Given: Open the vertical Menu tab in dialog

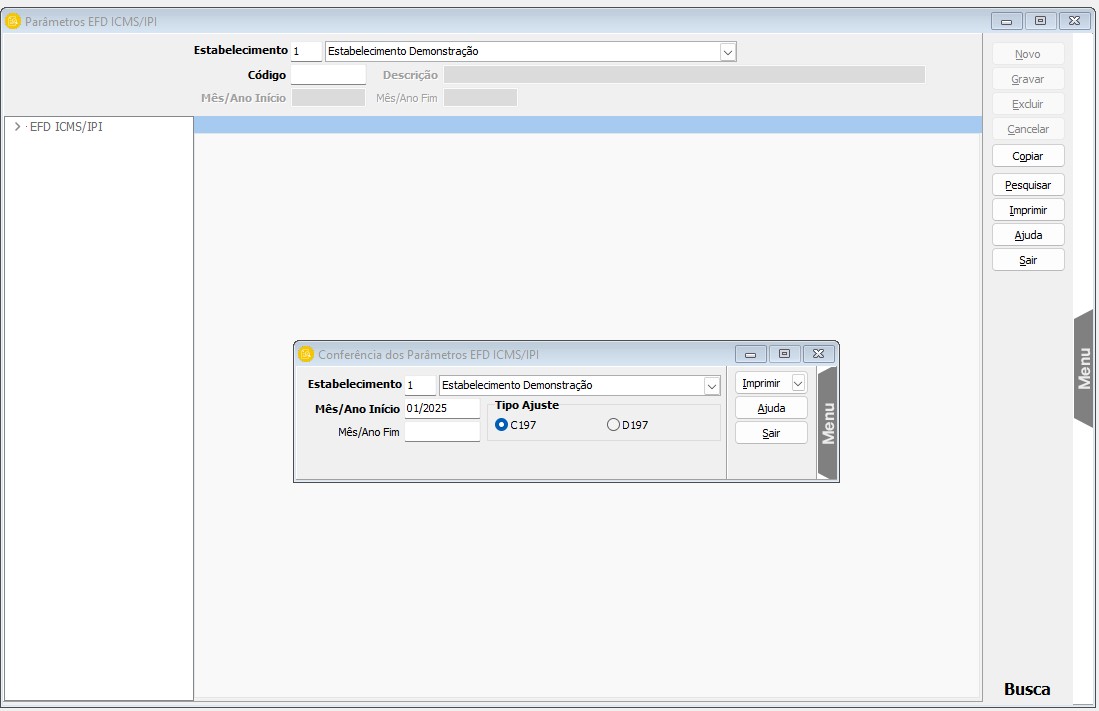Looking at the screenshot, I should pos(827,423).
